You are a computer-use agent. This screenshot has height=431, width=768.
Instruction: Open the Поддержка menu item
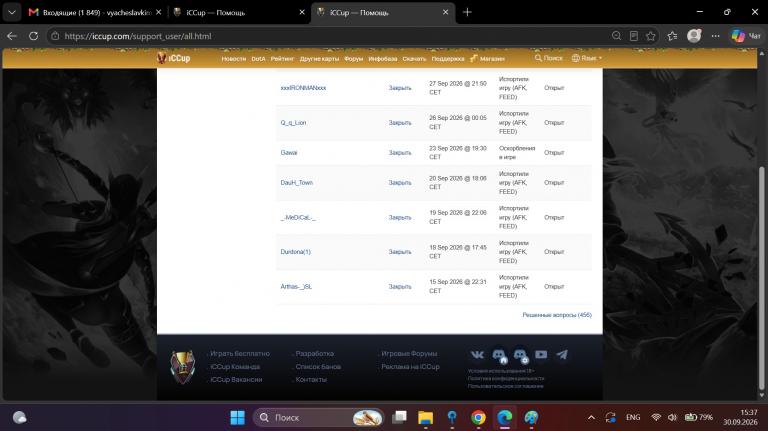coord(448,59)
